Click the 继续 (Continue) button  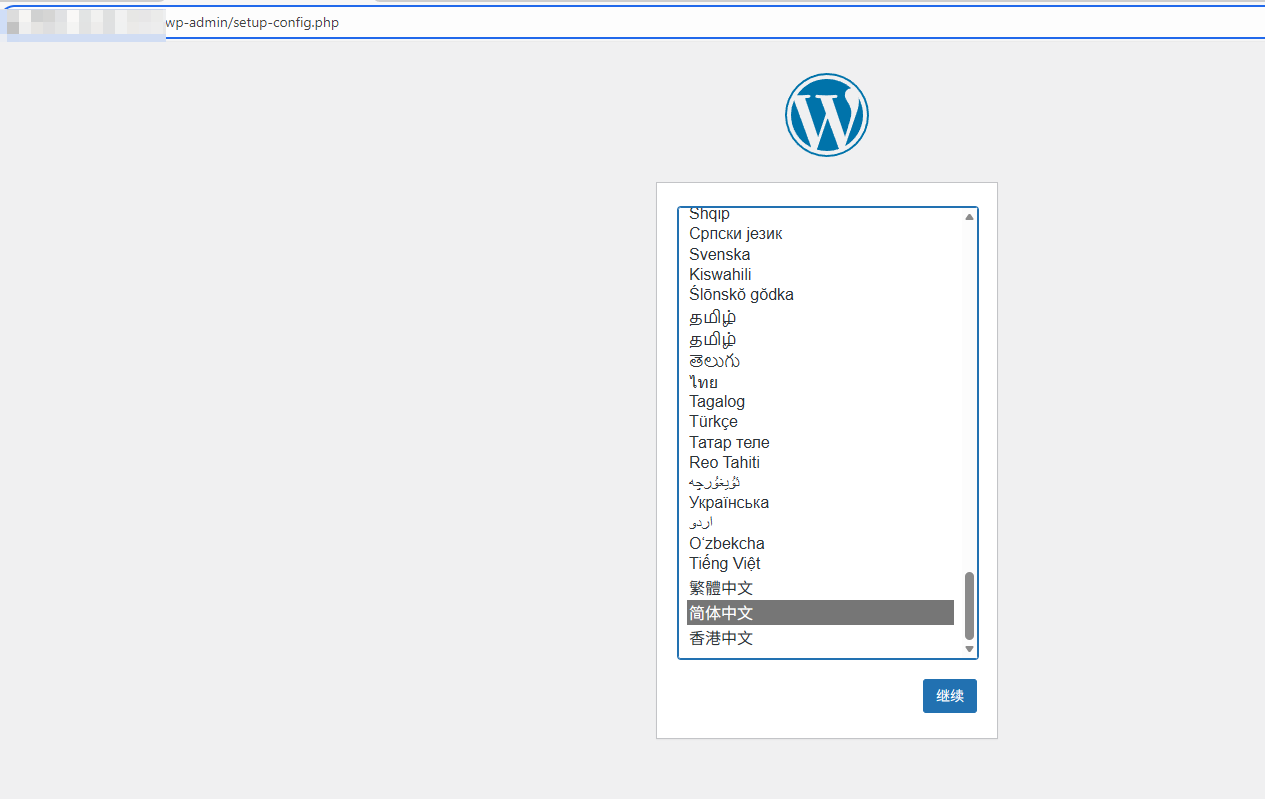(x=949, y=696)
